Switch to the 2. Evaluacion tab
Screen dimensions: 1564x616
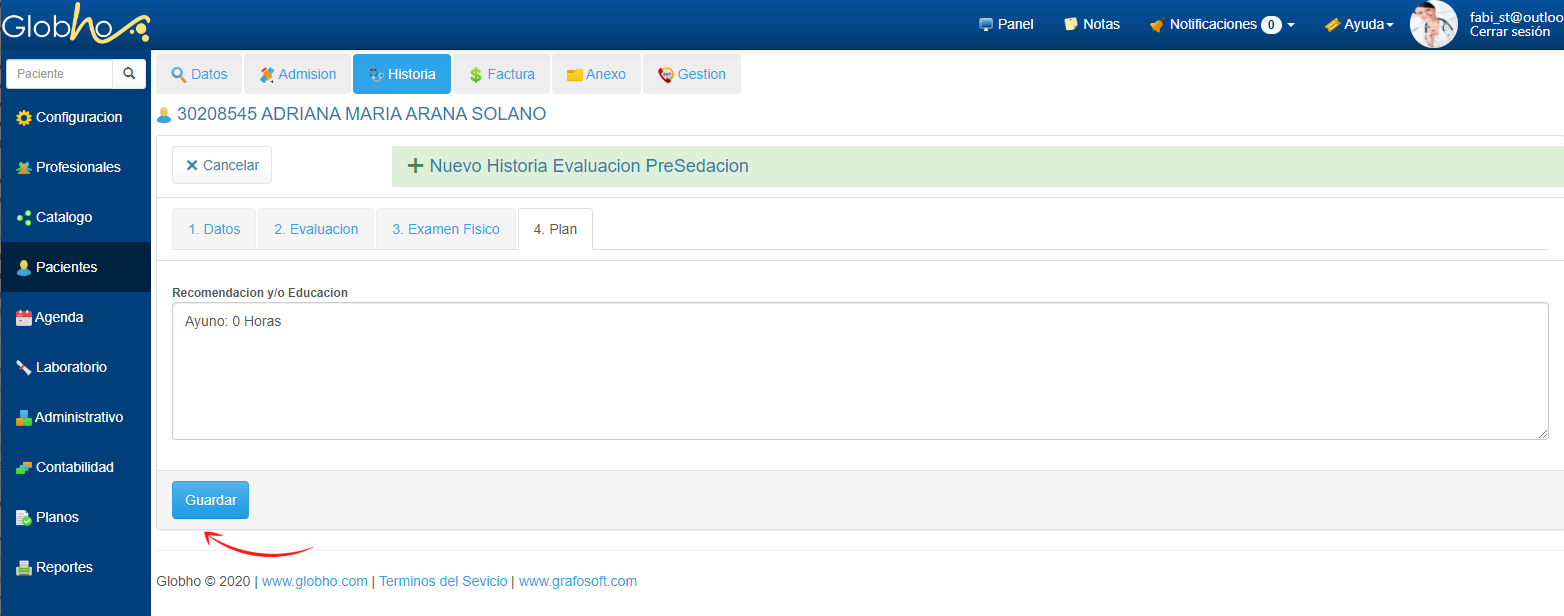(316, 229)
